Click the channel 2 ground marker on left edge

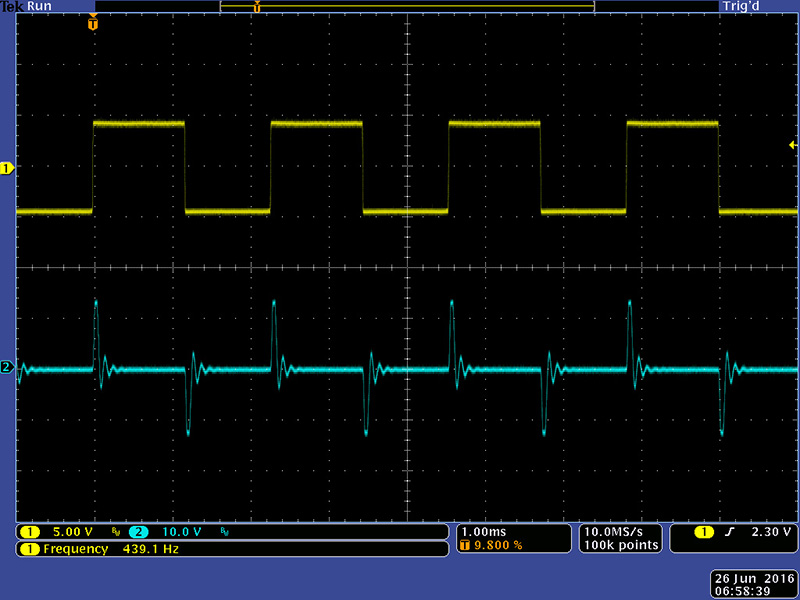tap(6, 368)
